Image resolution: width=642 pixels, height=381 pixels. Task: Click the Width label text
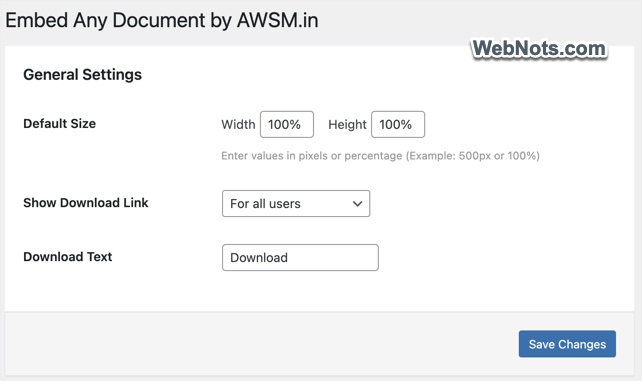[x=238, y=124]
